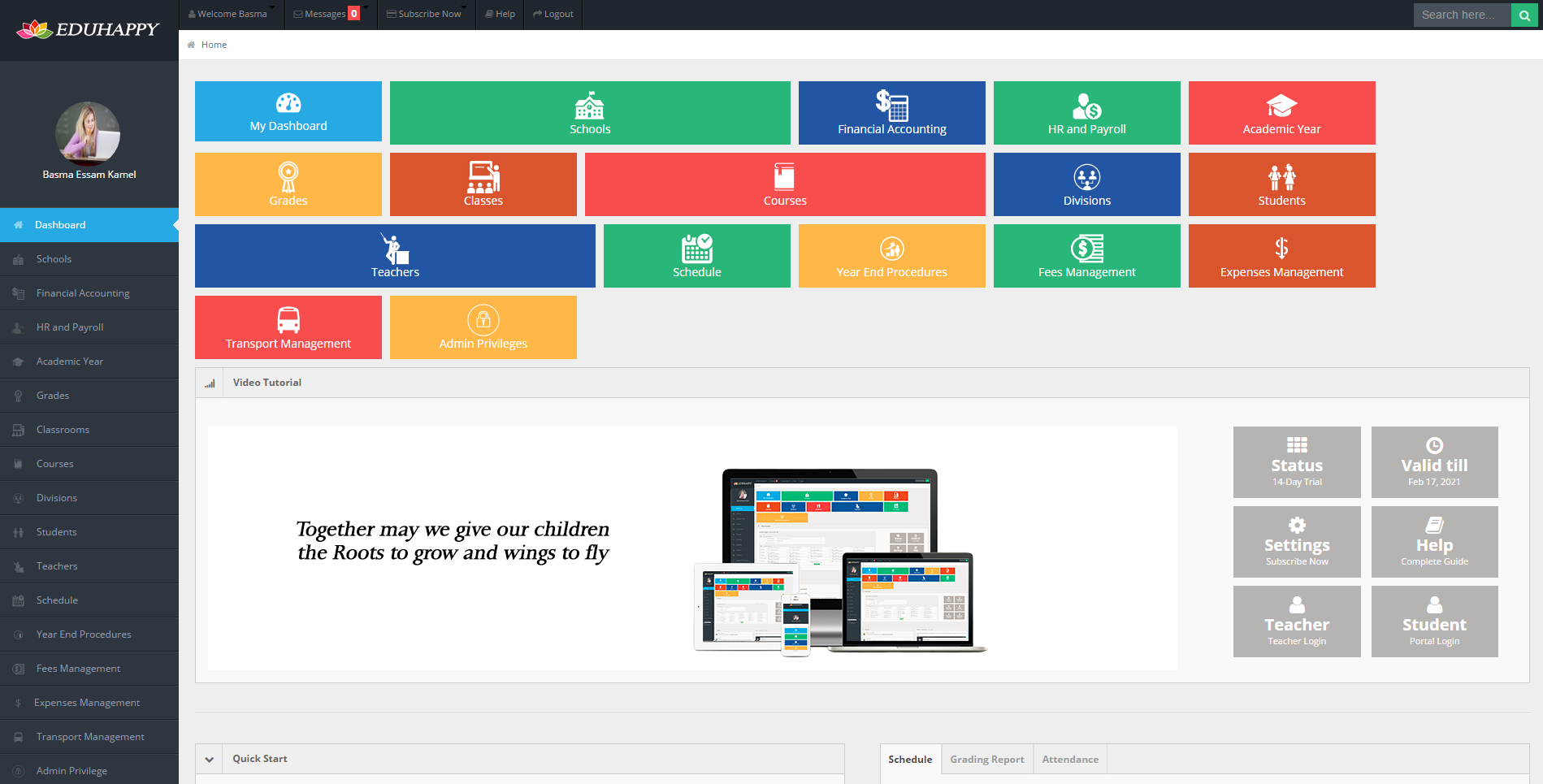
Task: Open the Grades tile
Action: (288, 184)
